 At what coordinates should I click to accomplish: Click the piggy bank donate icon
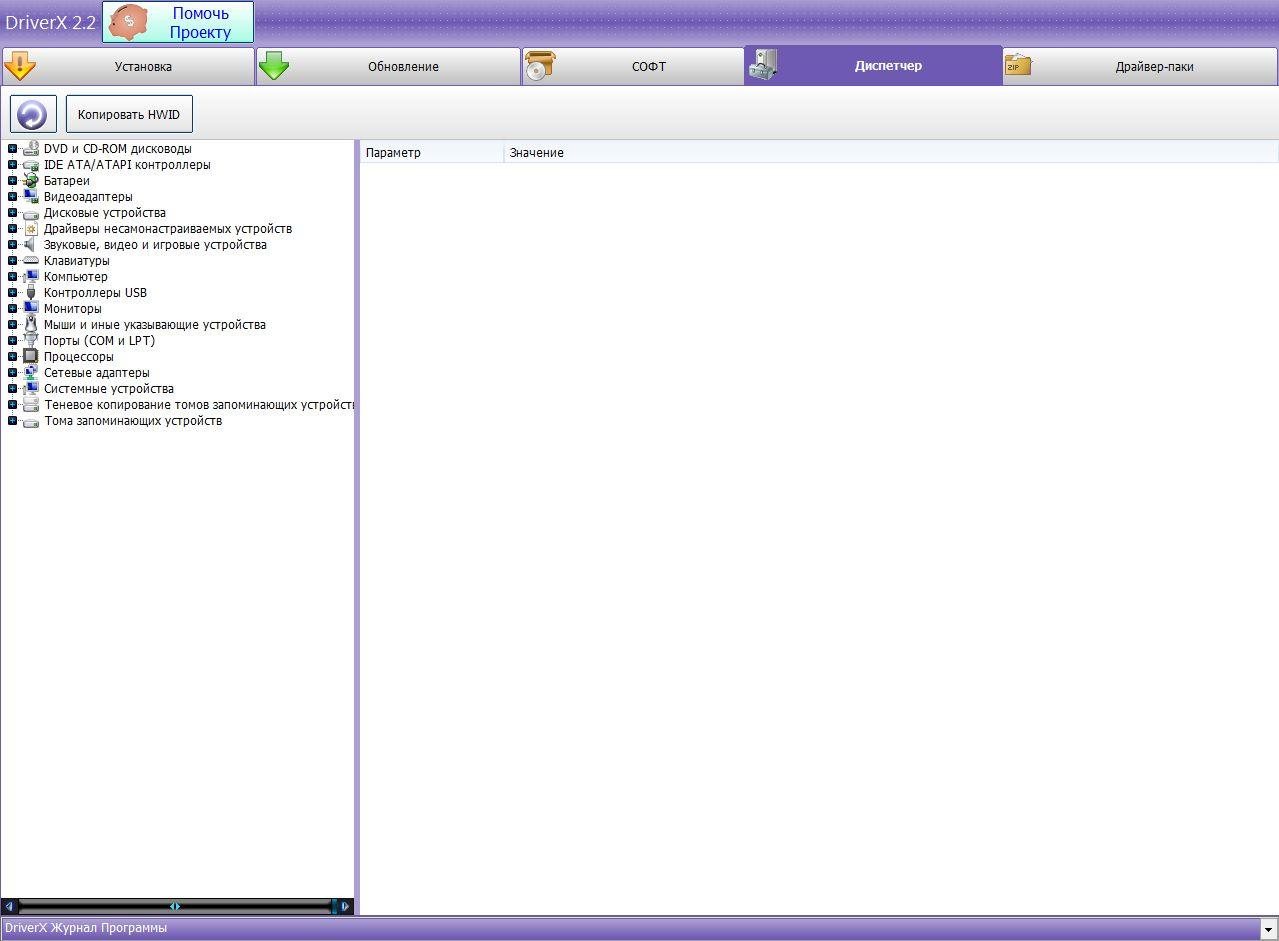point(128,22)
